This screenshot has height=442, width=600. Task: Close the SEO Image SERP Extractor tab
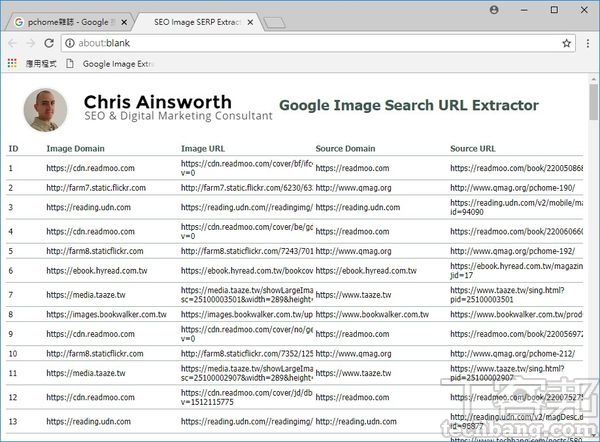coord(250,23)
